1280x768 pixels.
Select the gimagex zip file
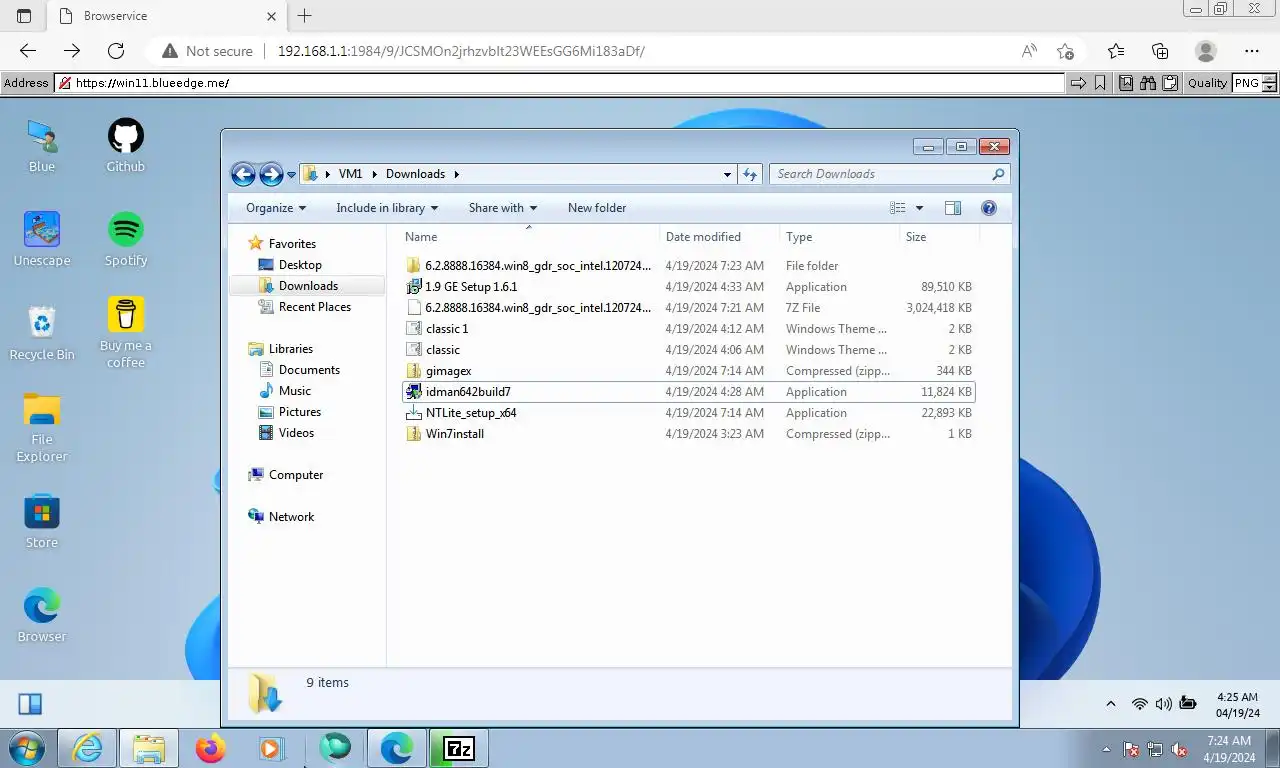(688, 371)
